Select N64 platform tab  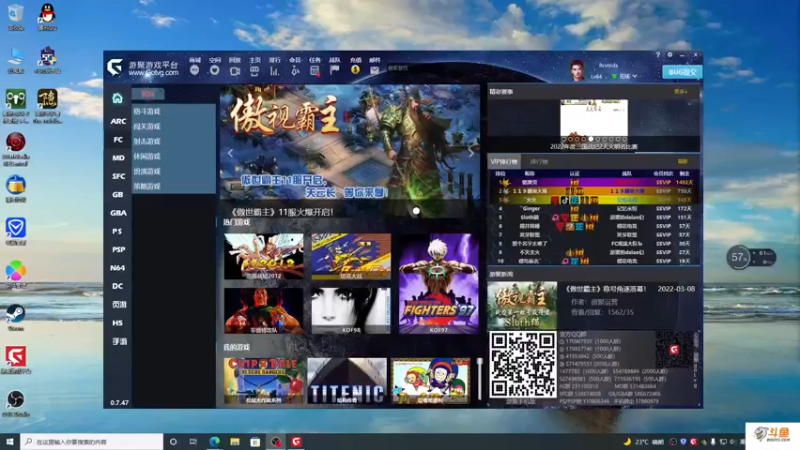point(118,268)
